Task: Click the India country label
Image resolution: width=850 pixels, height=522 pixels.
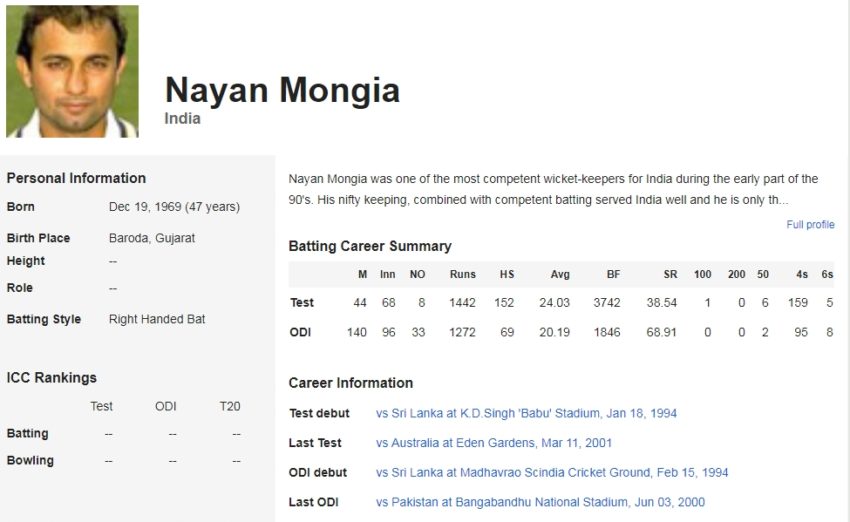Action: (182, 118)
